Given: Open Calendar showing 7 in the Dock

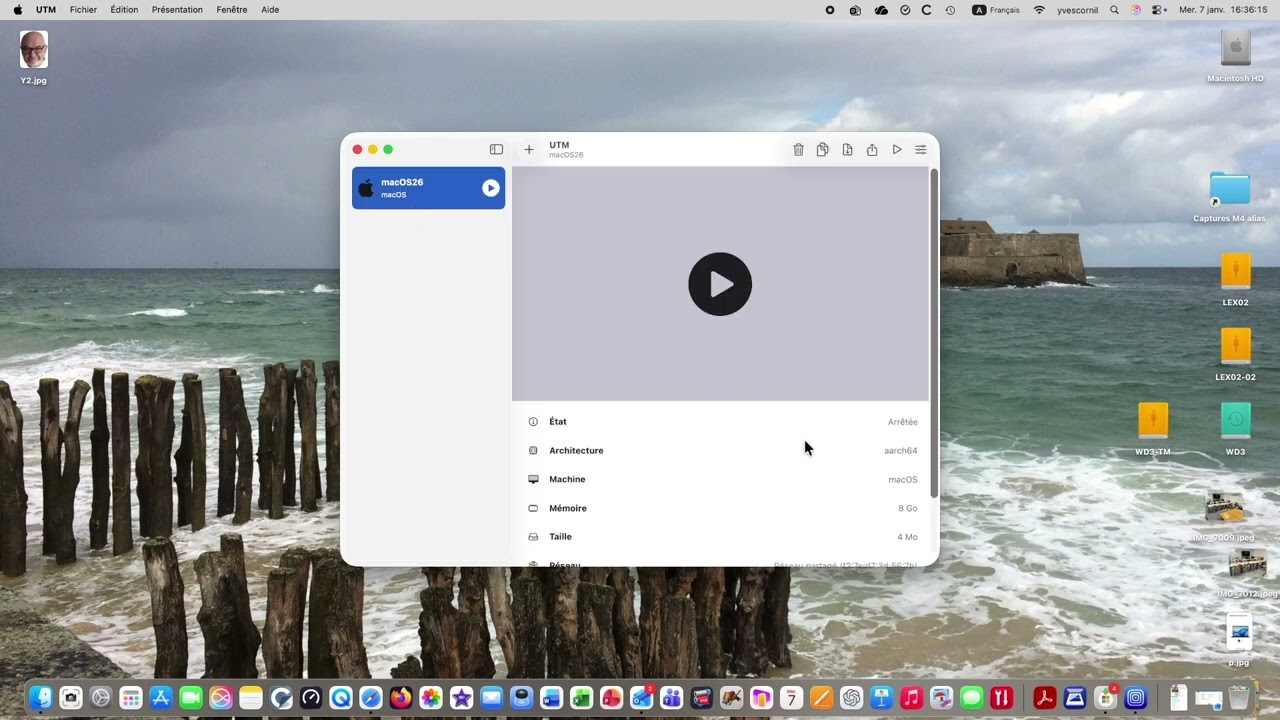Looking at the screenshot, I should click(x=791, y=698).
